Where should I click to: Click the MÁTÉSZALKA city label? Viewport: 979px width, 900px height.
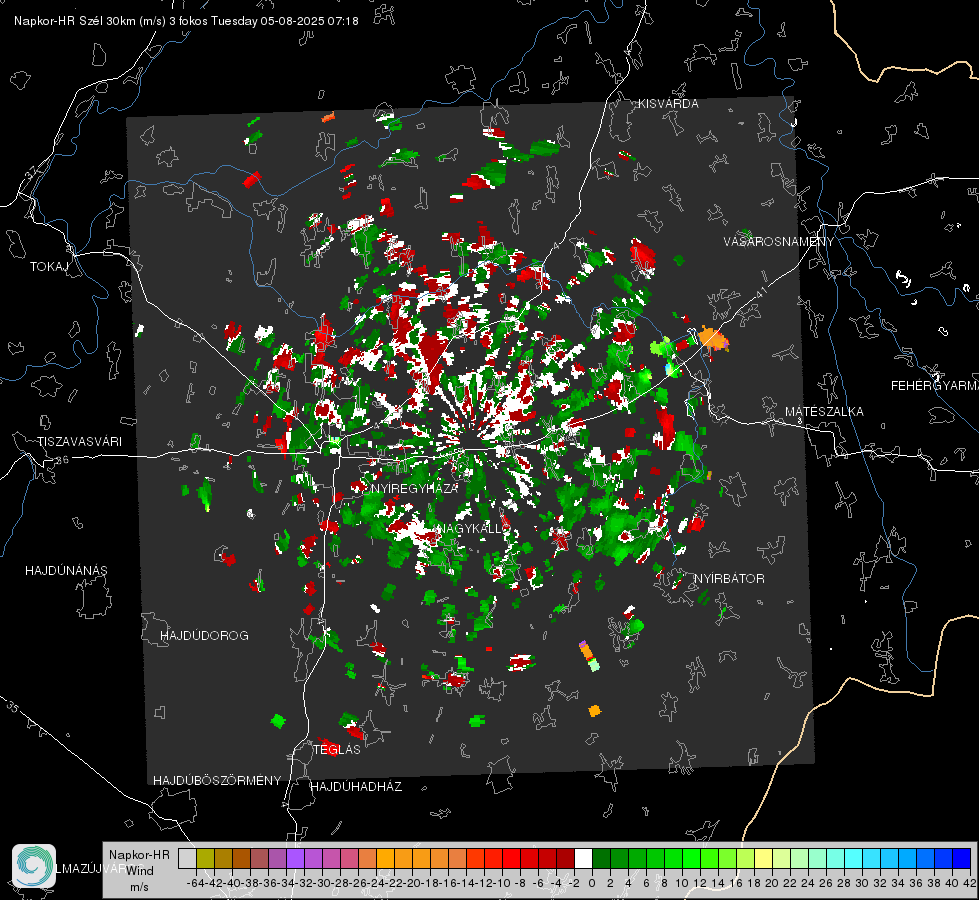coord(824,412)
